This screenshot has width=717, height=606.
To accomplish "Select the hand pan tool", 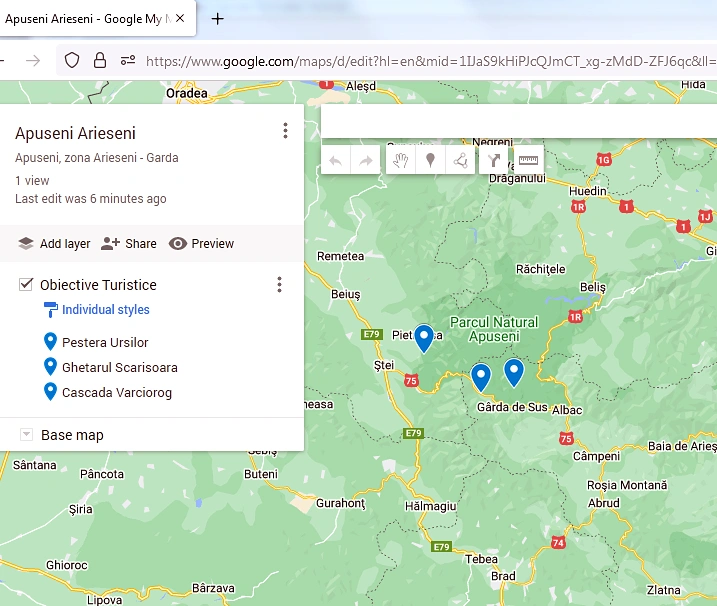I will tap(401, 160).
